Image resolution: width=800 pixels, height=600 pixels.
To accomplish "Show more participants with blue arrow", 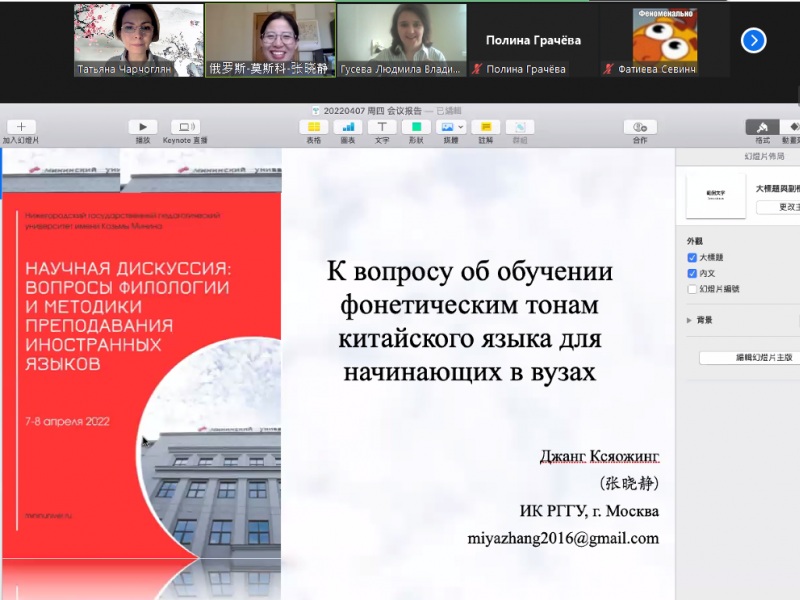I will pyautogui.click(x=753, y=40).
